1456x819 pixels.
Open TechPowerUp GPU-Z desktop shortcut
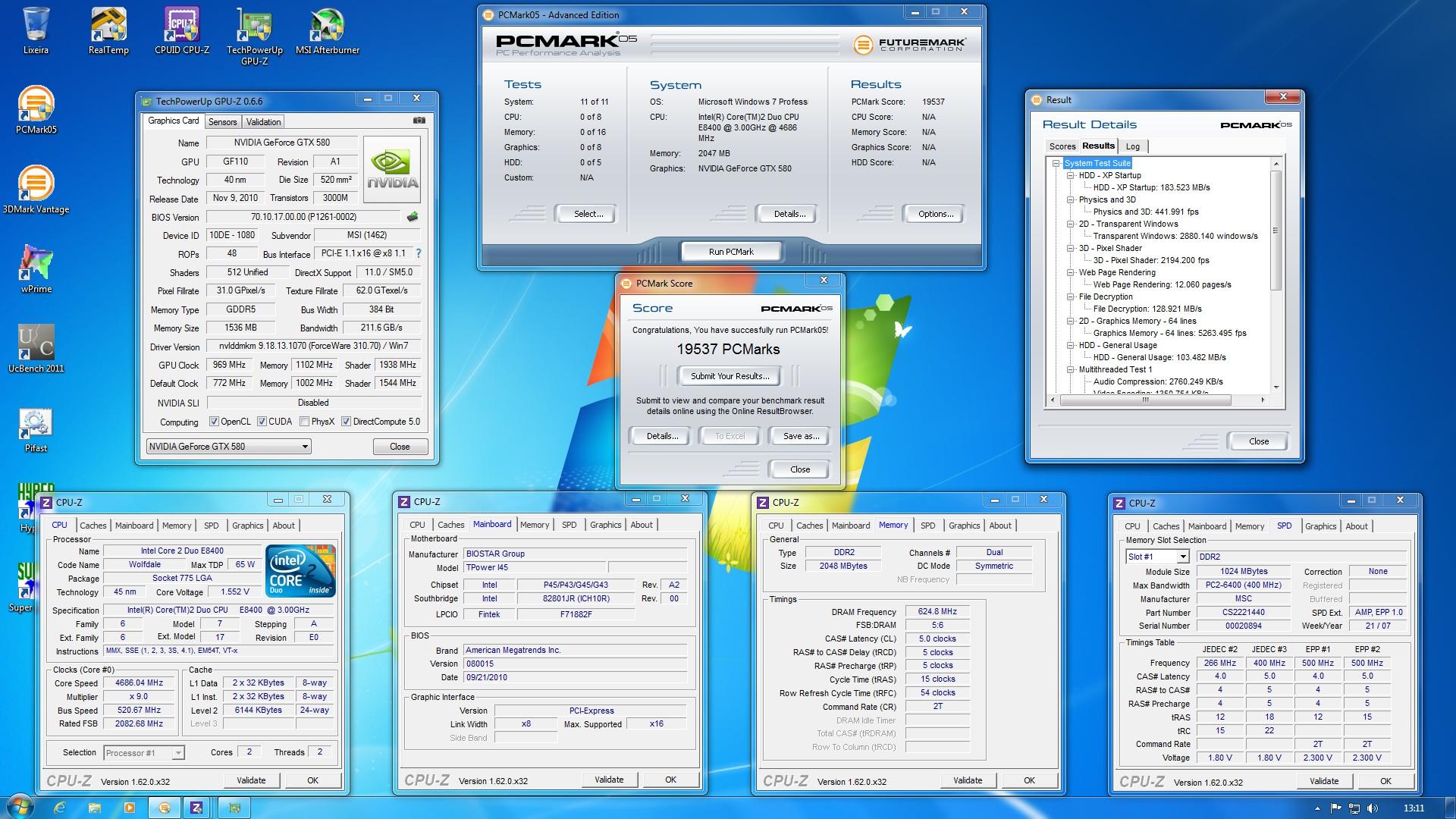pos(255,36)
